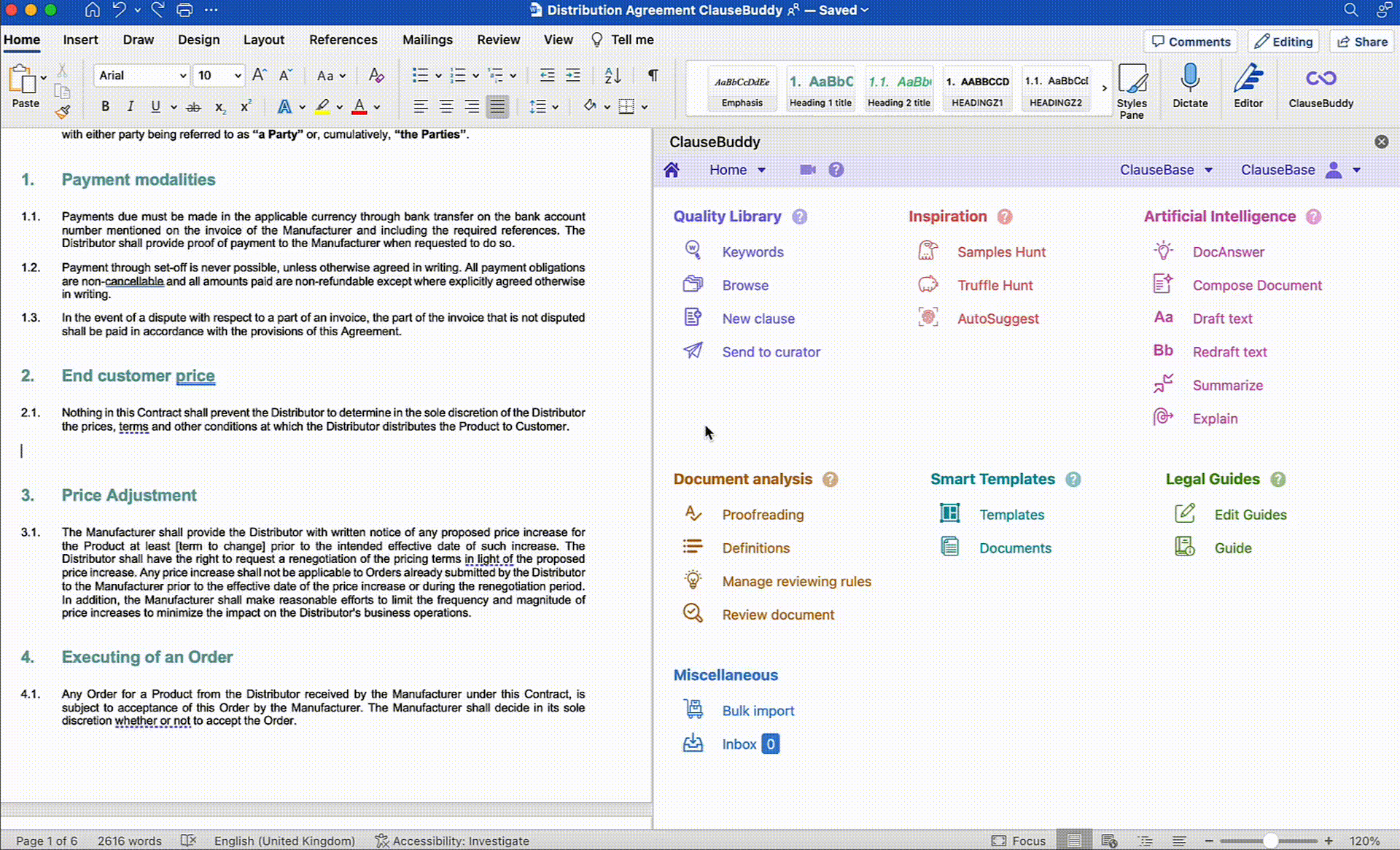Screen dimensions: 1400x850
Task: Toggle strikethrough formatting
Action: [x=193, y=107]
